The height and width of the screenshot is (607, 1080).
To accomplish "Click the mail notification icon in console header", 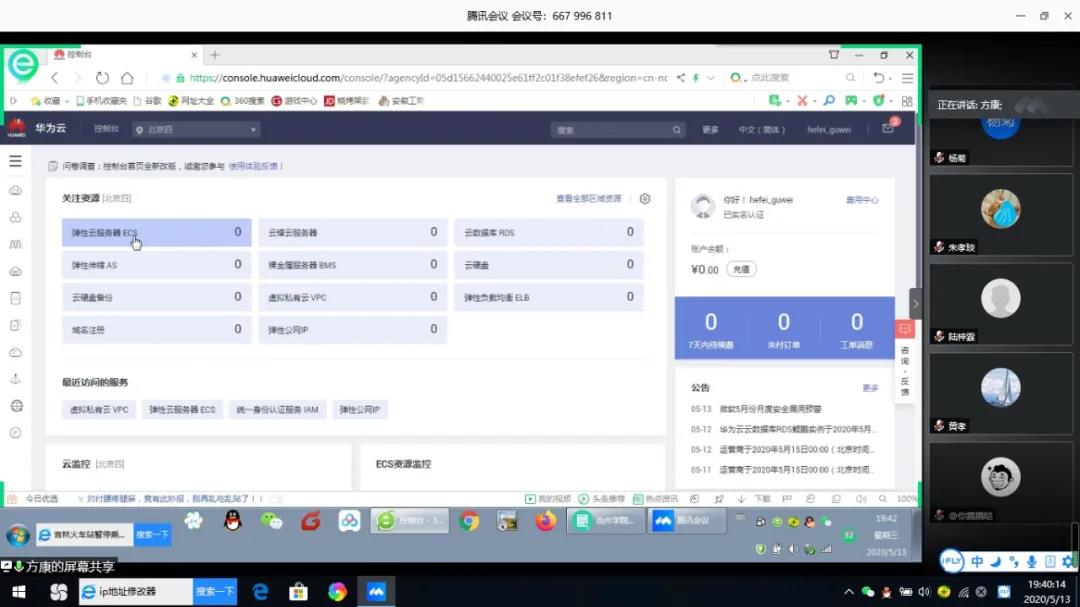I will (x=889, y=128).
